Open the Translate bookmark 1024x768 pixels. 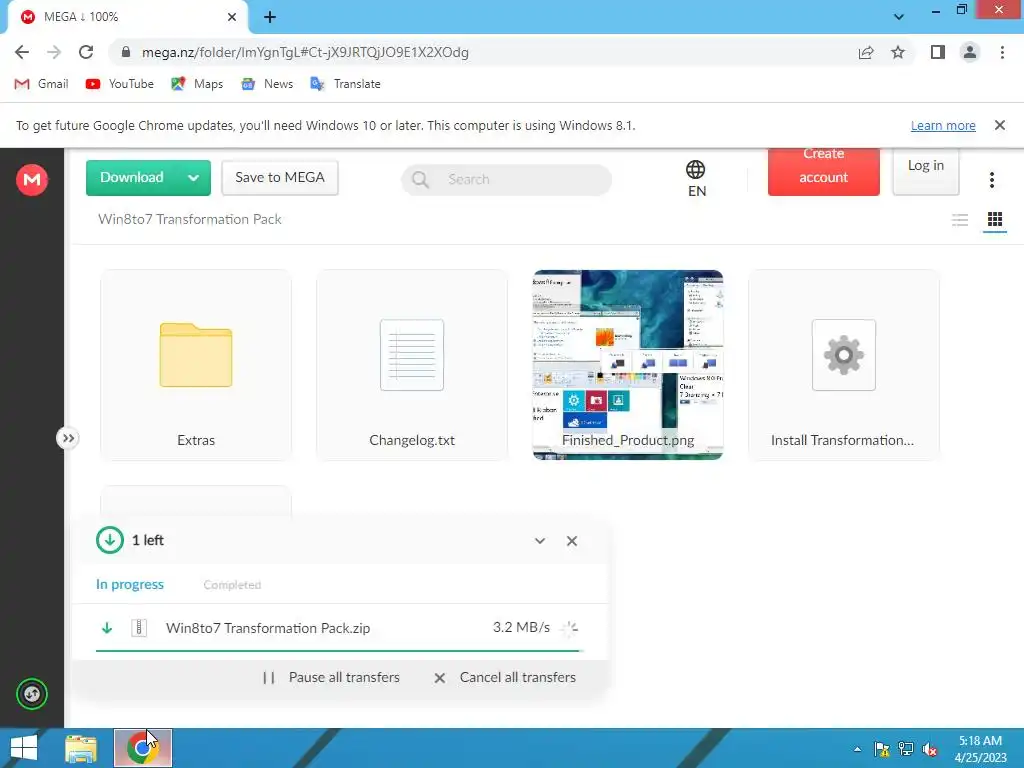pyautogui.click(x=345, y=84)
